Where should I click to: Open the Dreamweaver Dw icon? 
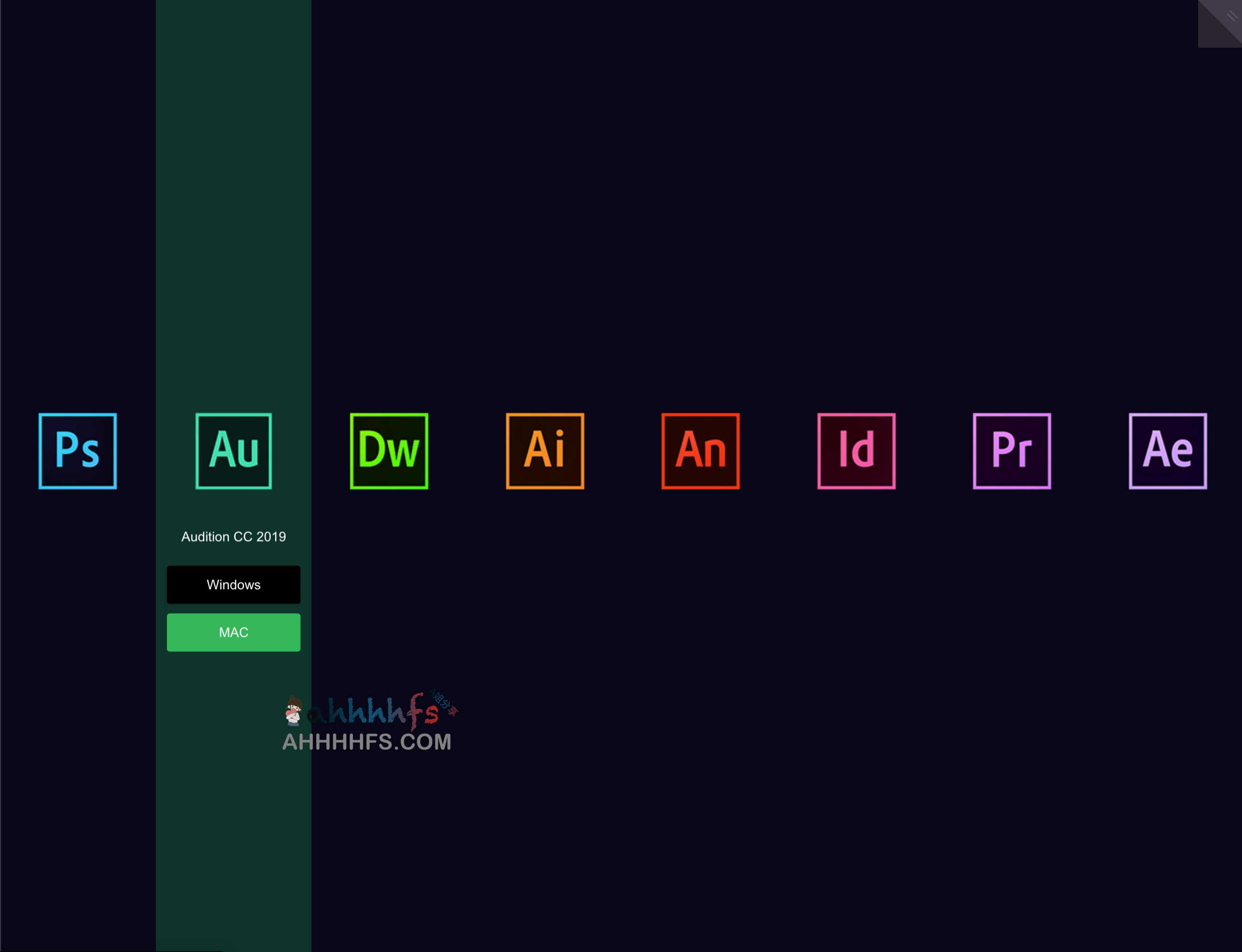coord(389,451)
